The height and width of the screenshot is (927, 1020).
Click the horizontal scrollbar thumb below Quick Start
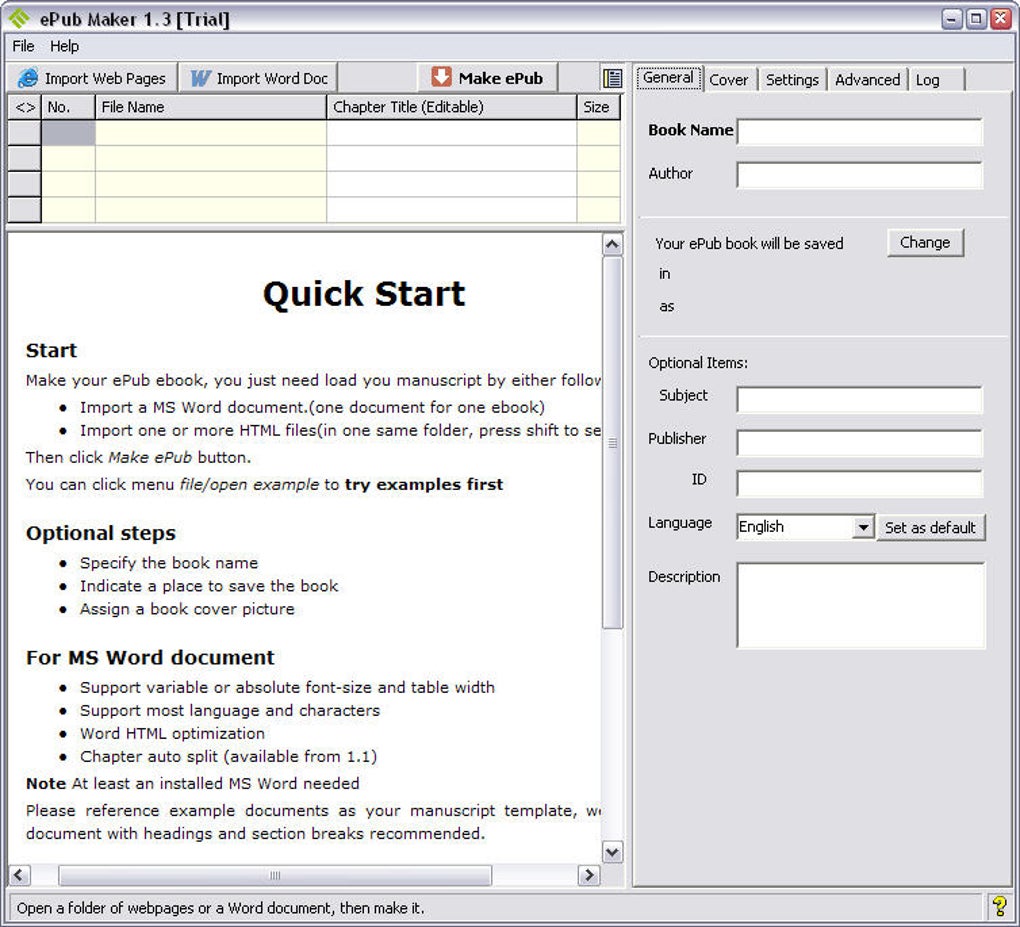pyautogui.click(x=275, y=875)
